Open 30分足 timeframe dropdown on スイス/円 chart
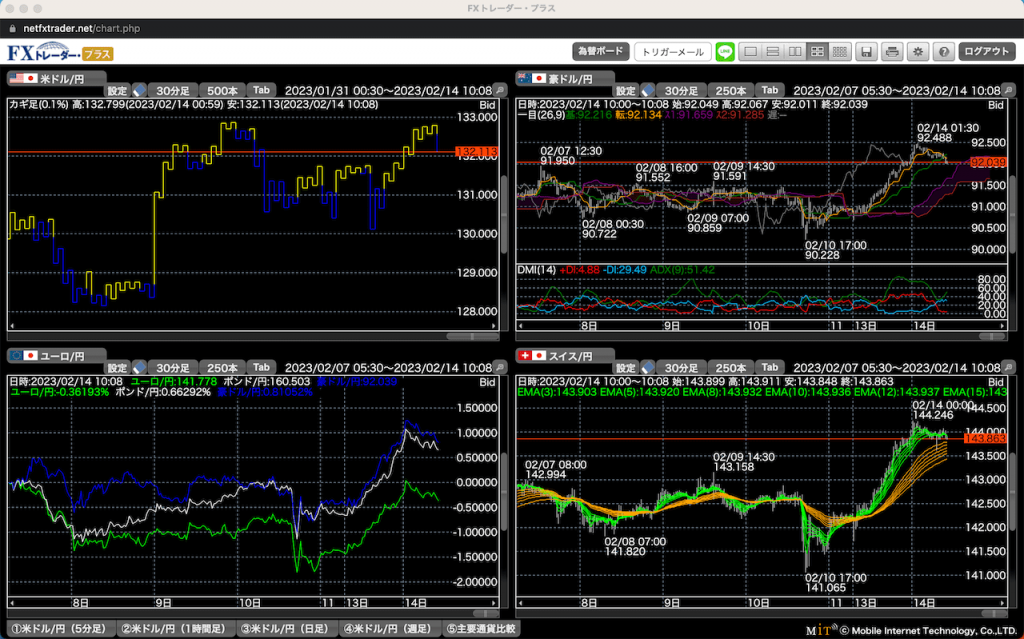Image resolution: width=1024 pixels, height=639 pixels. (681, 368)
